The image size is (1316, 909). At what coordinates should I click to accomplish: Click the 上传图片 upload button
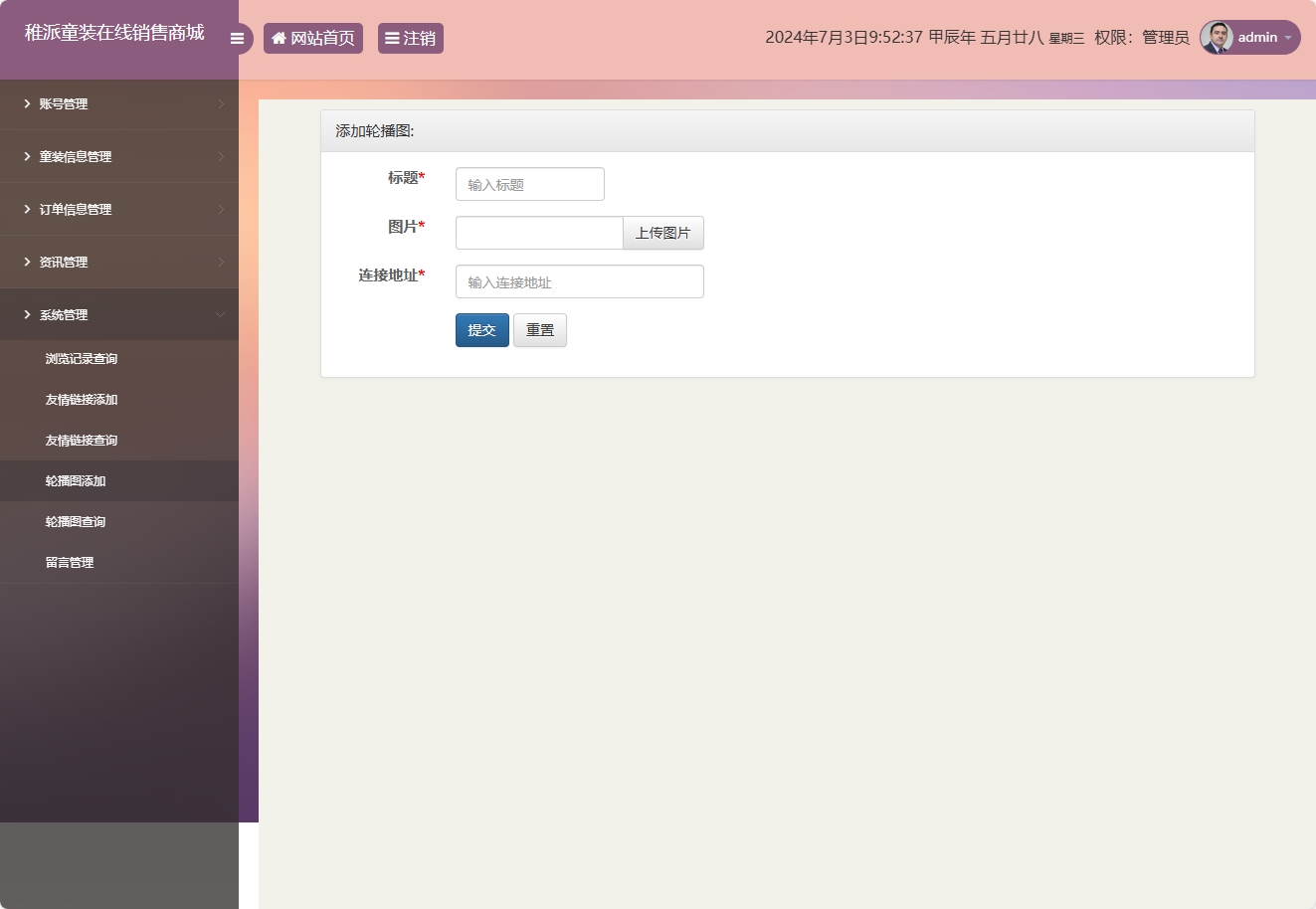coord(662,233)
